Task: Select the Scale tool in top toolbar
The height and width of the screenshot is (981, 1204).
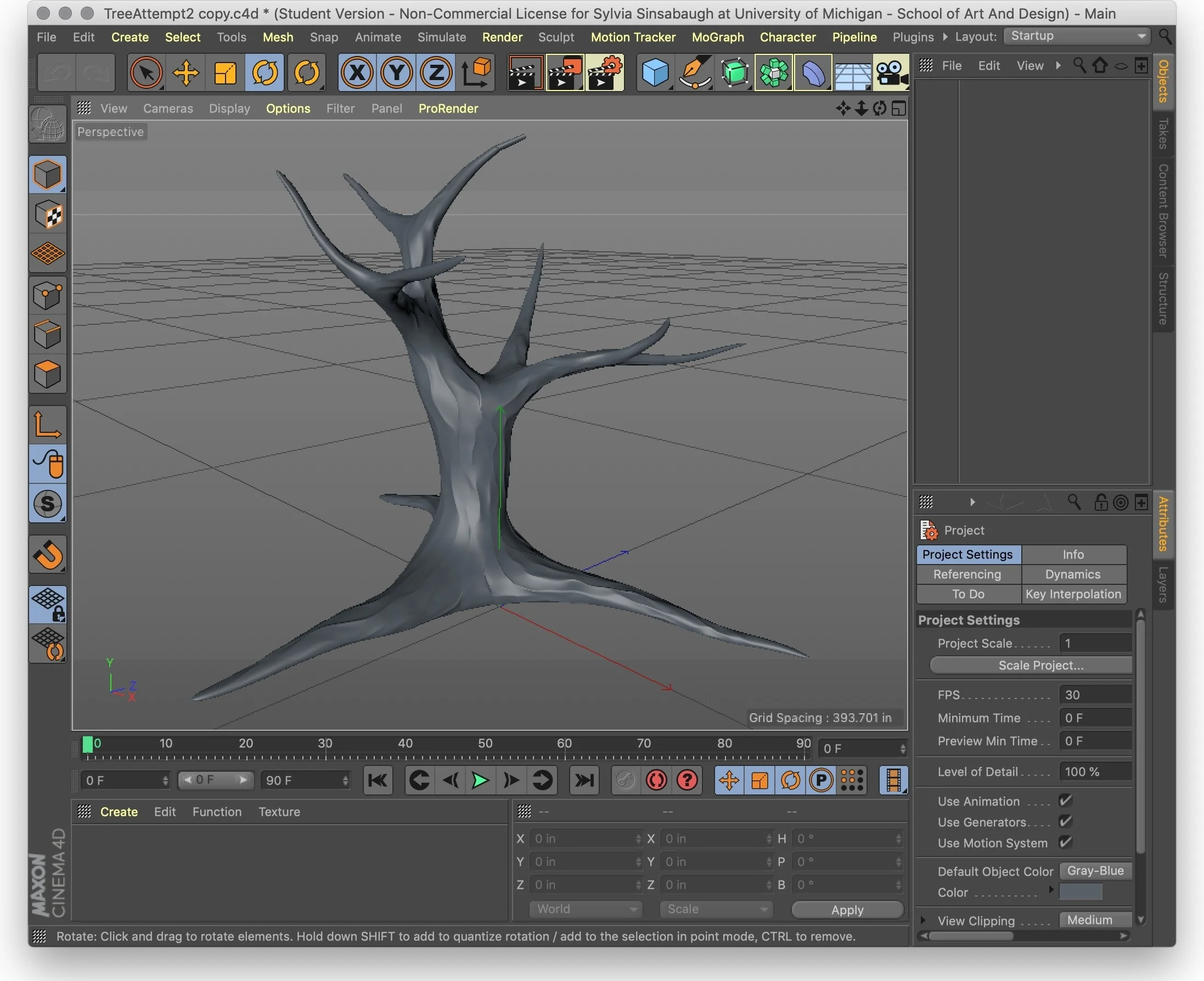Action: click(225, 73)
